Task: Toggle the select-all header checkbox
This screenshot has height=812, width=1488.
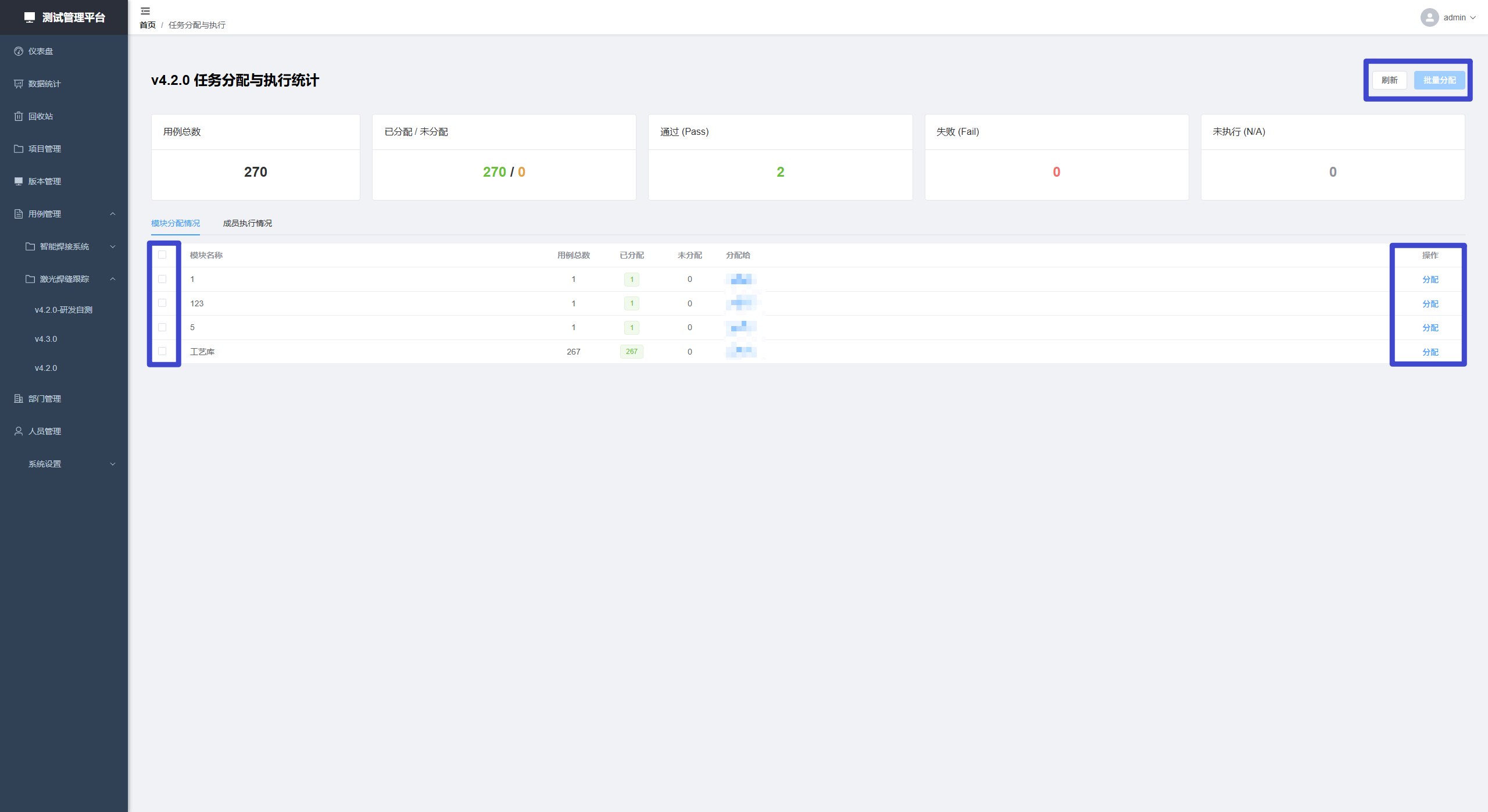Action: coord(162,255)
